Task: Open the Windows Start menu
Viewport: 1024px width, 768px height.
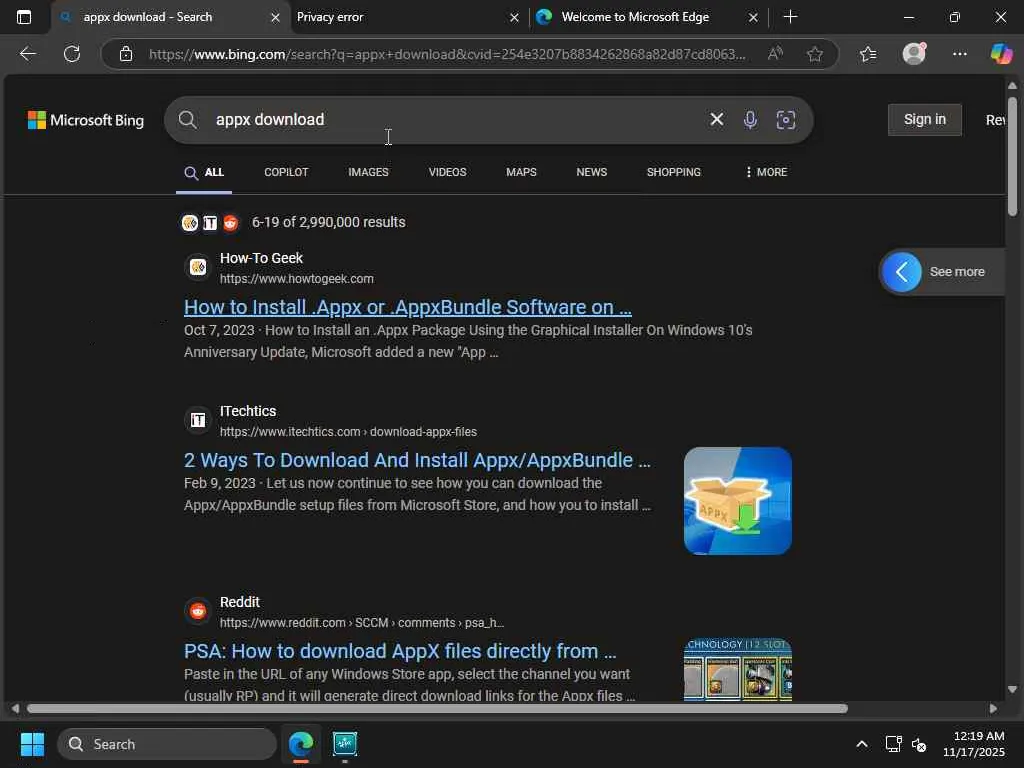Action: click(x=32, y=744)
